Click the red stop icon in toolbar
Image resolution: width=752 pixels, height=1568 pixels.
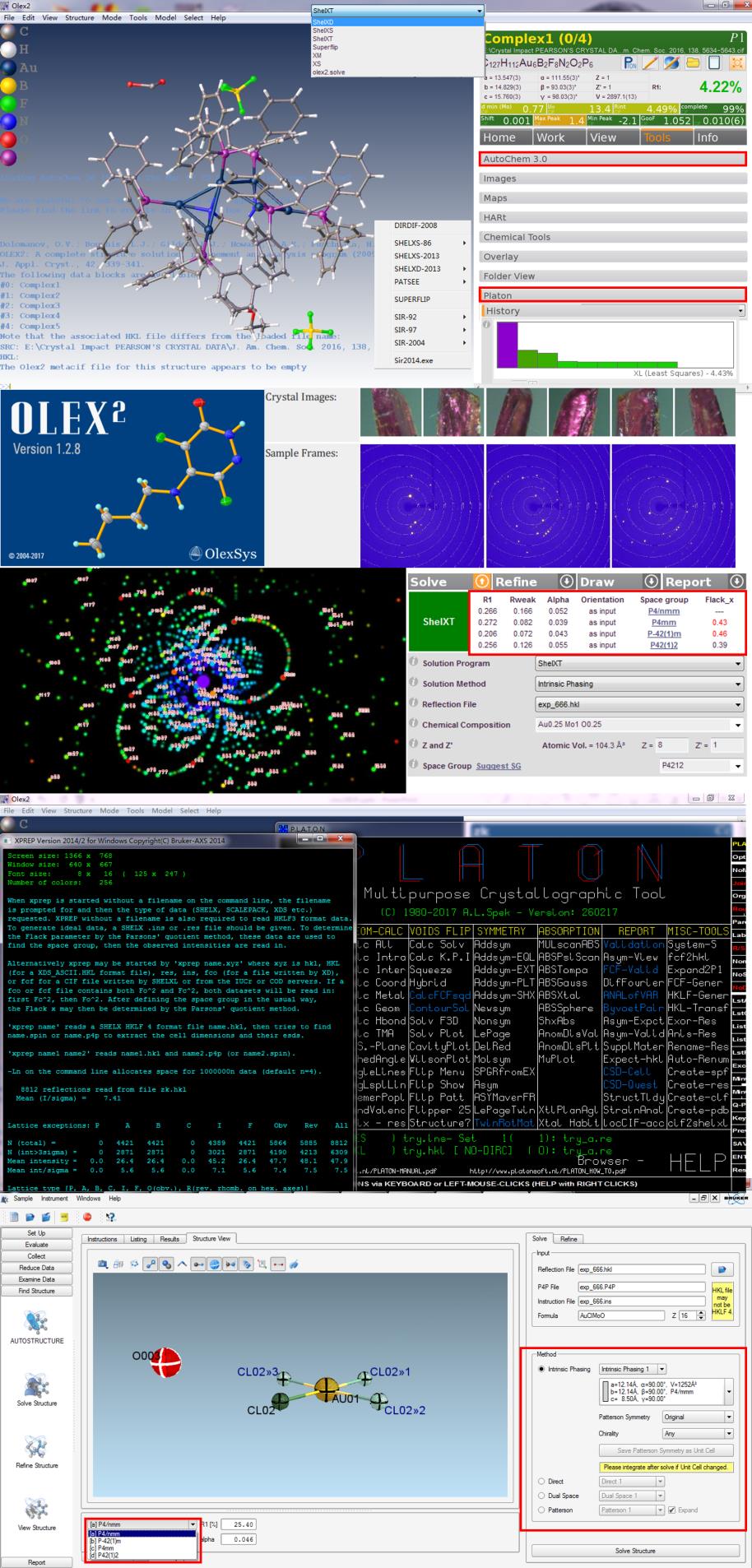click(87, 1217)
